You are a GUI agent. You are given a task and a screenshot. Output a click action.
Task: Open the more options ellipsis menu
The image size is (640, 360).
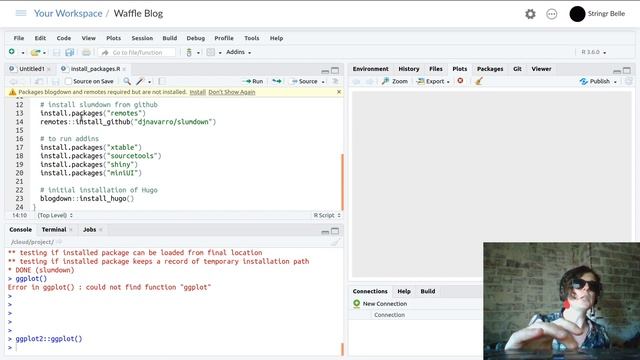pos(551,14)
